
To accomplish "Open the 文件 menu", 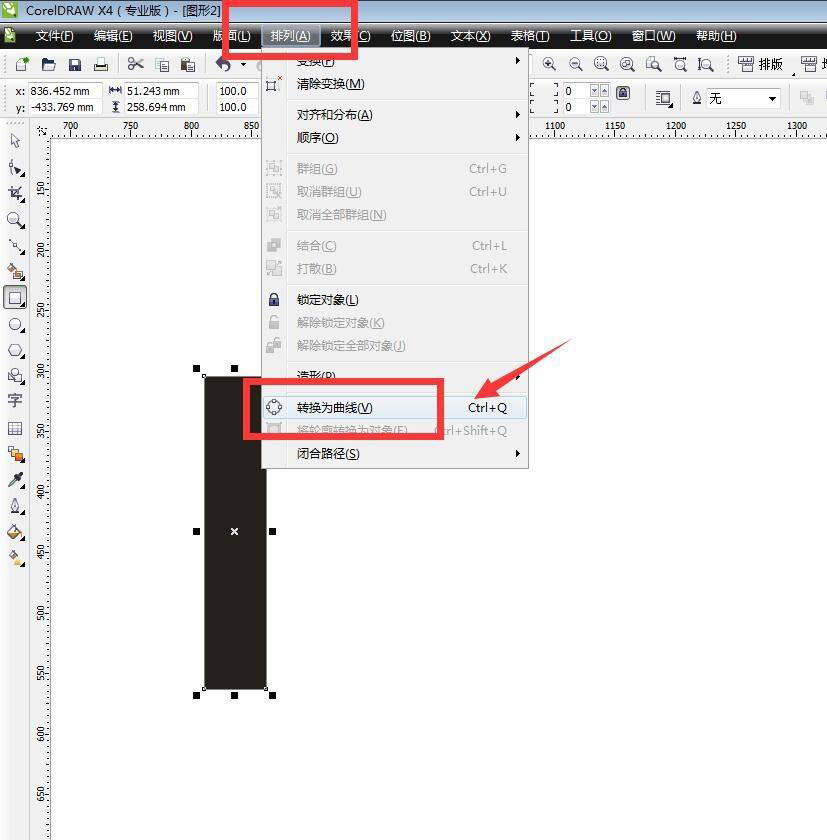I will [x=54, y=36].
